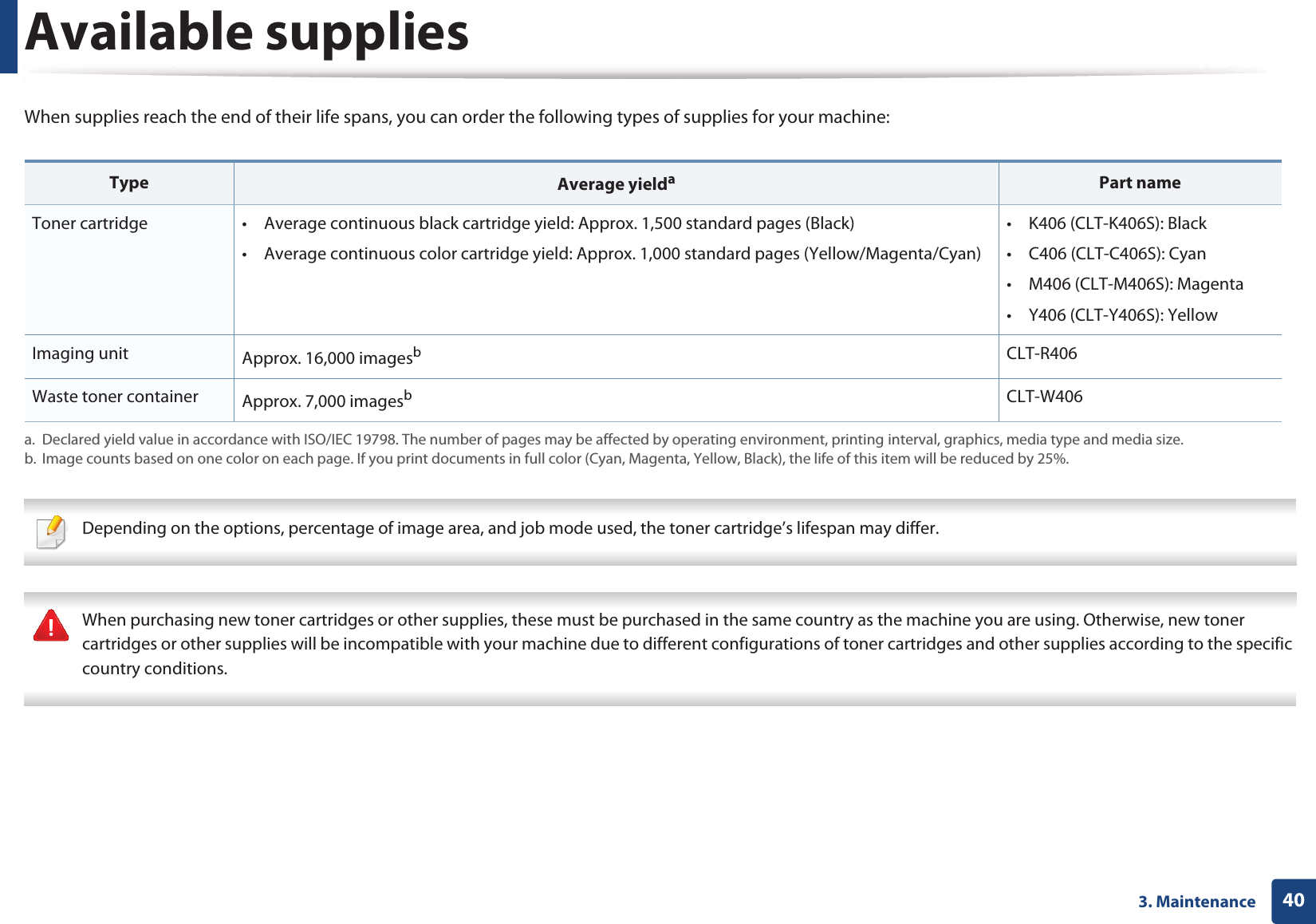
Task: Click the black cartridge yield bullet line
Action: [558, 223]
